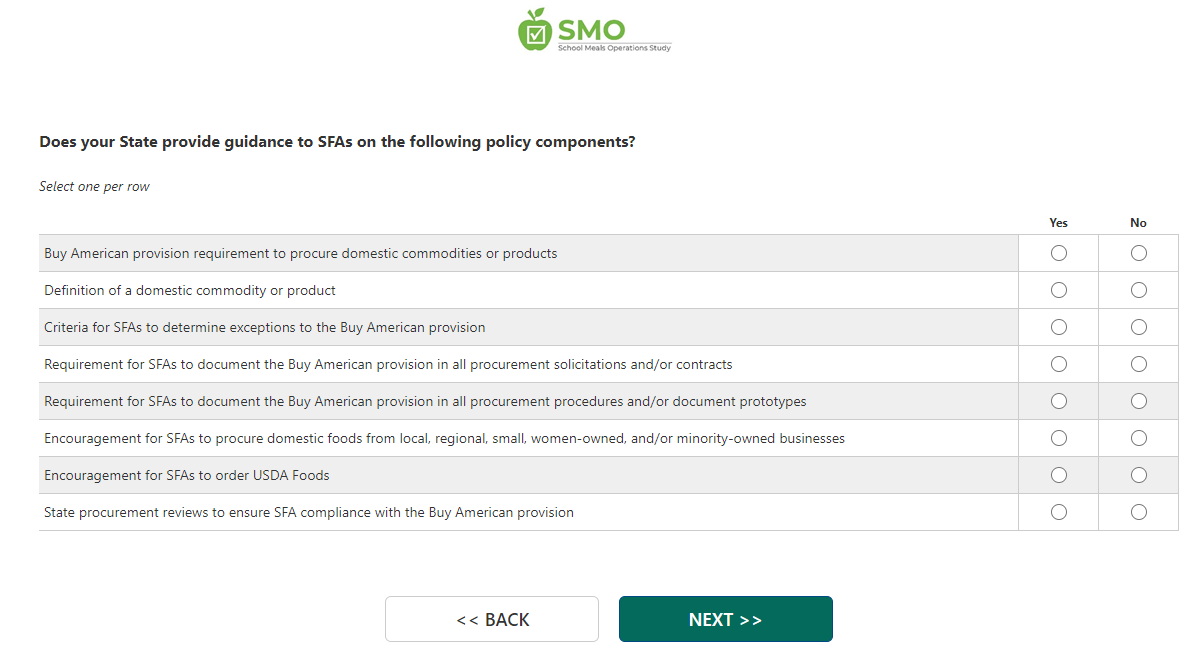The image size is (1203, 672).
Task: Pick No for procedures and/or document prototypes row
Action: pyautogui.click(x=1139, y=401)
